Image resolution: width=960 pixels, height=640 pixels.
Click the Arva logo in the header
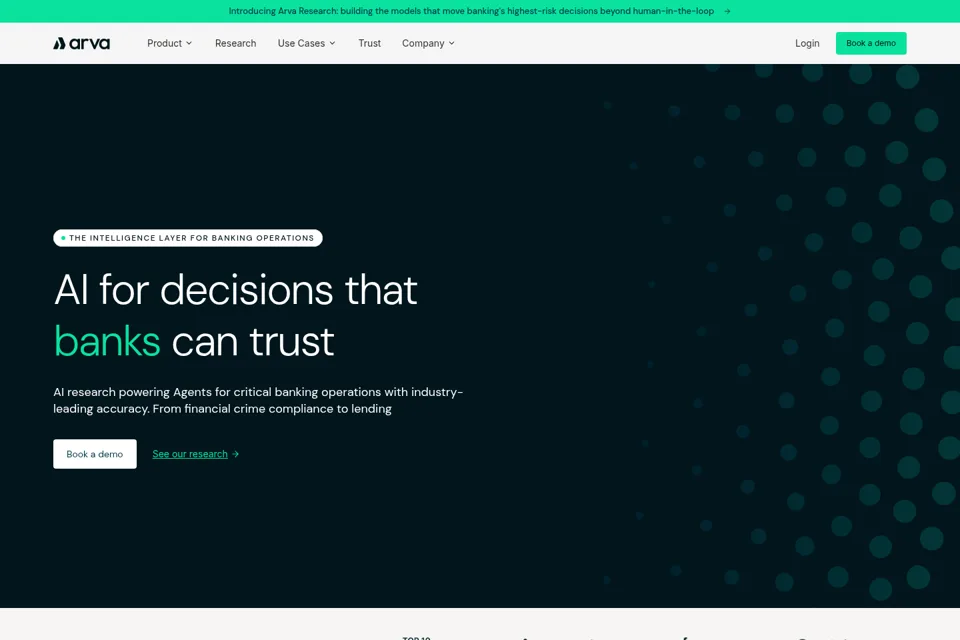click(x=81, y=43)
